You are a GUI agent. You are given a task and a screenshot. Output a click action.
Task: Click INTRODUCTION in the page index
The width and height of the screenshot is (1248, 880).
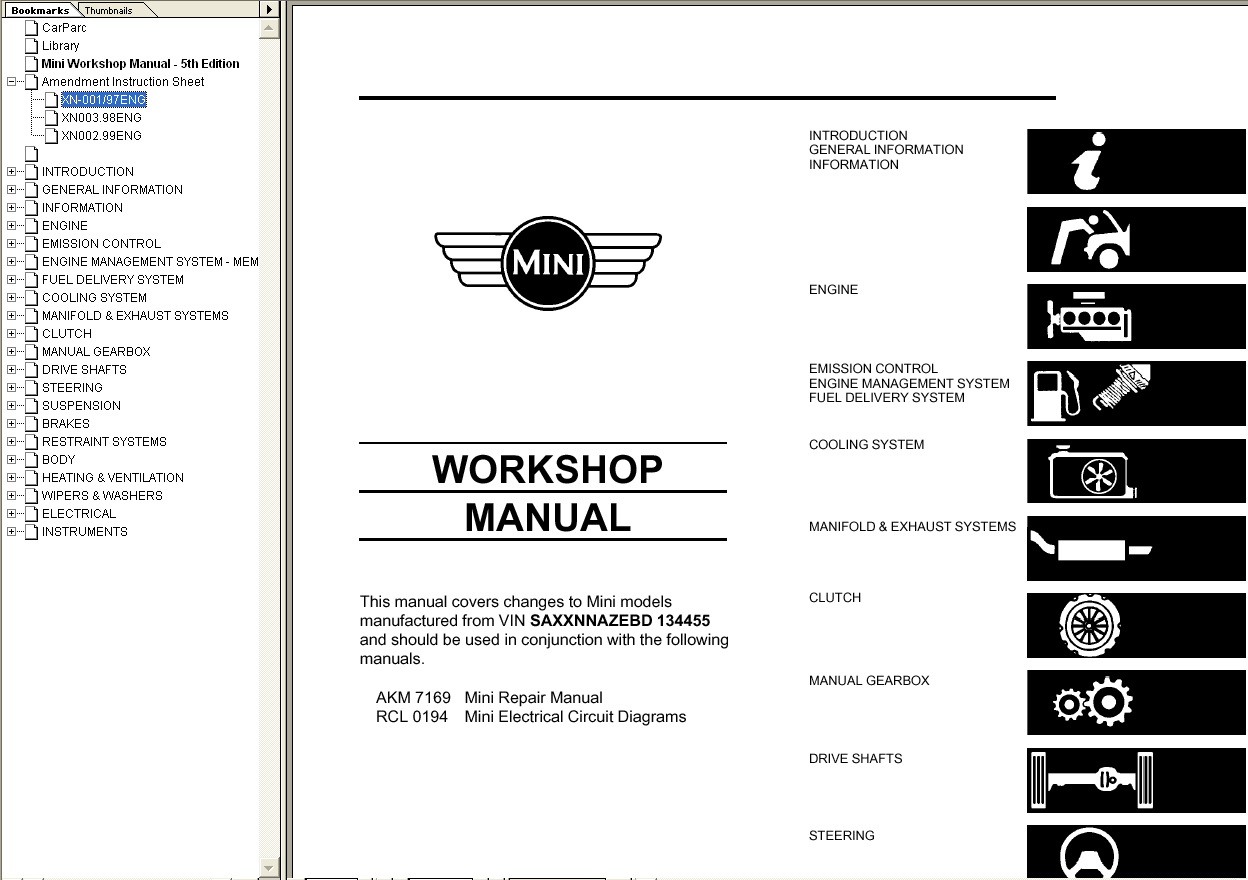coord(858,136)
